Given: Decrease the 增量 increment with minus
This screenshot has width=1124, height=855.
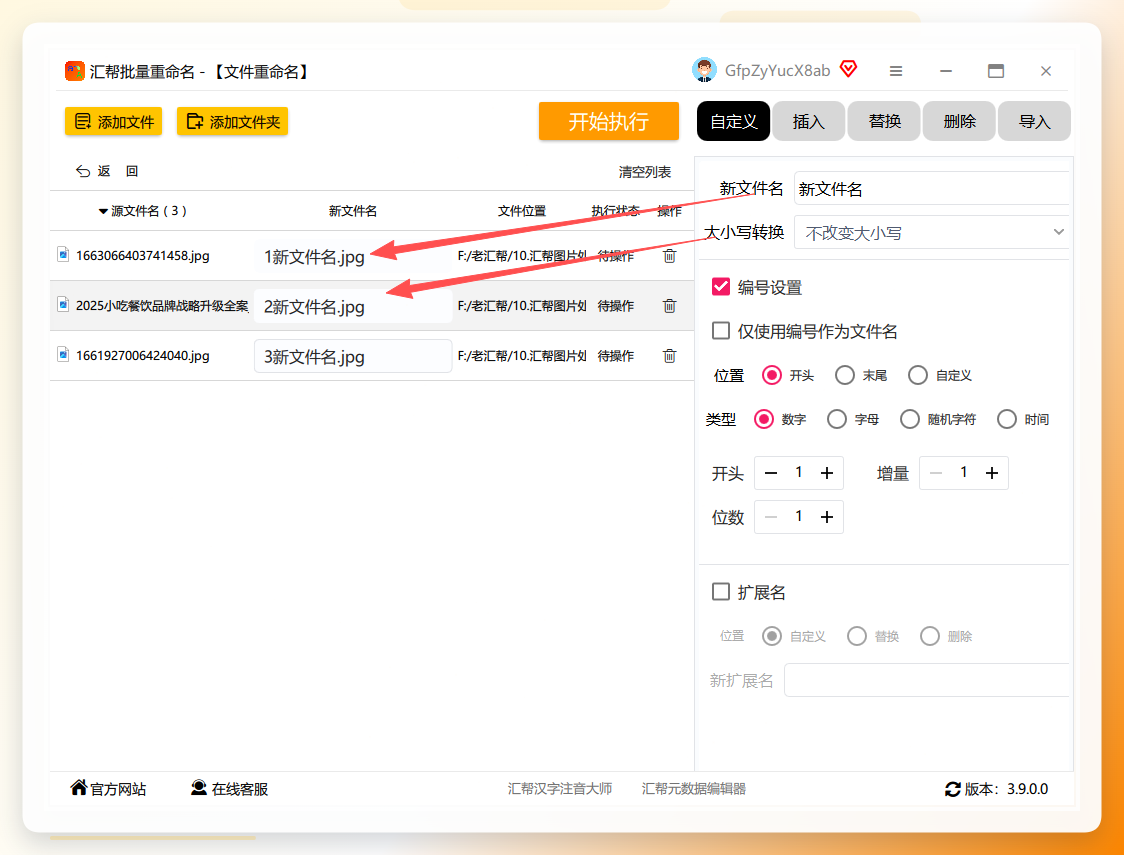Looking at the screenshot, I should (935, 473).
